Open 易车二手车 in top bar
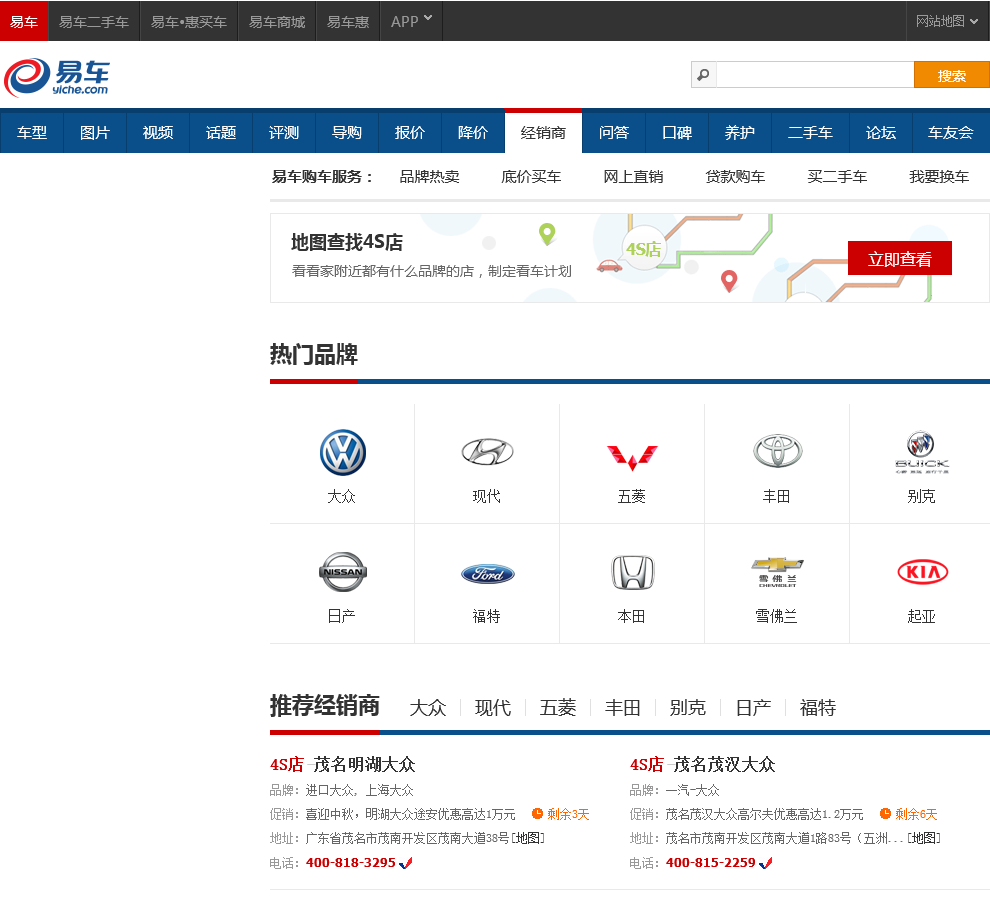The image size is (990, 900). click(x=93, y=21)
